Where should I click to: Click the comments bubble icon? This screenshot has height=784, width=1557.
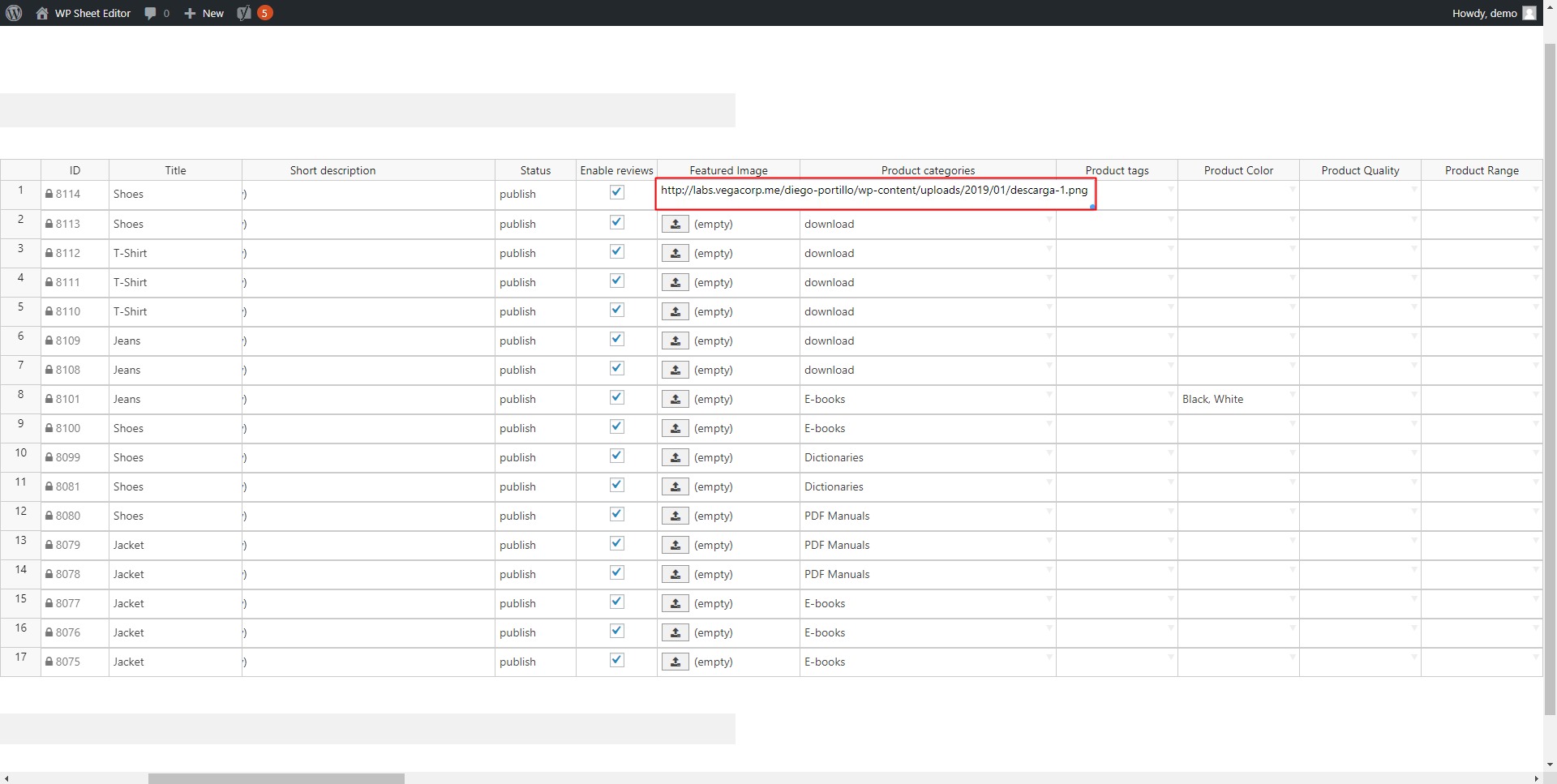tap(150, 13)
